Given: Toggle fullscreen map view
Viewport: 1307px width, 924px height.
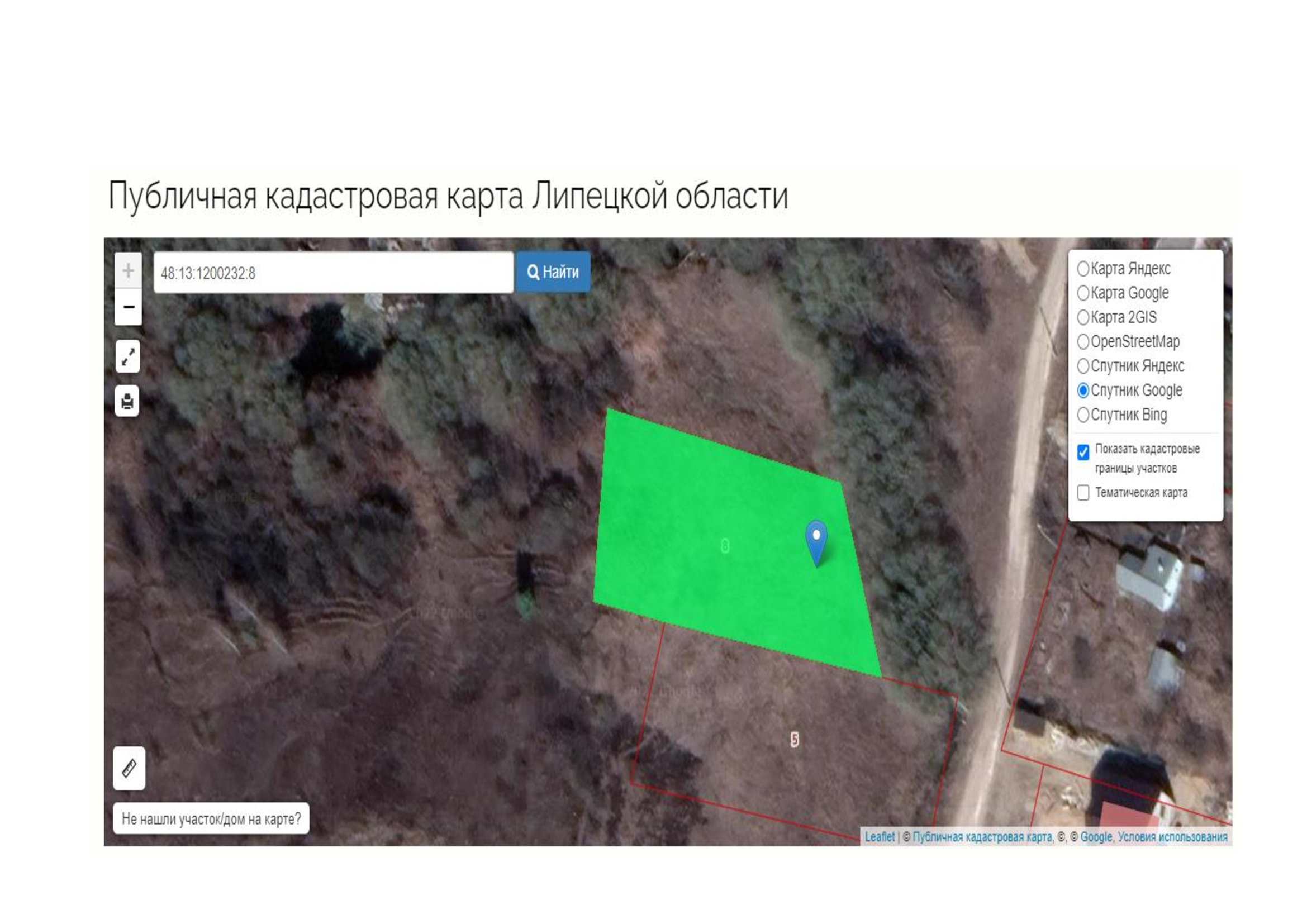Looking at the screenshot, I should (127, 357).
